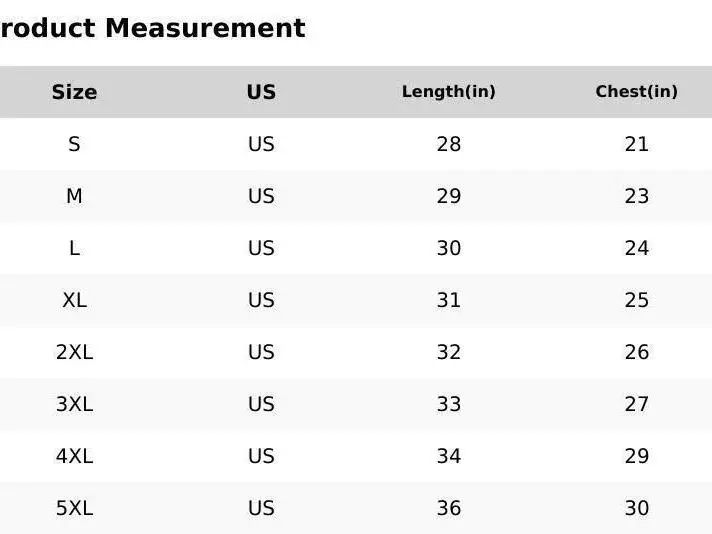The height and width of the screenshot is (534, 712).
Task: Click chest value 29 for size 4XL
Action: coord(637,456)
